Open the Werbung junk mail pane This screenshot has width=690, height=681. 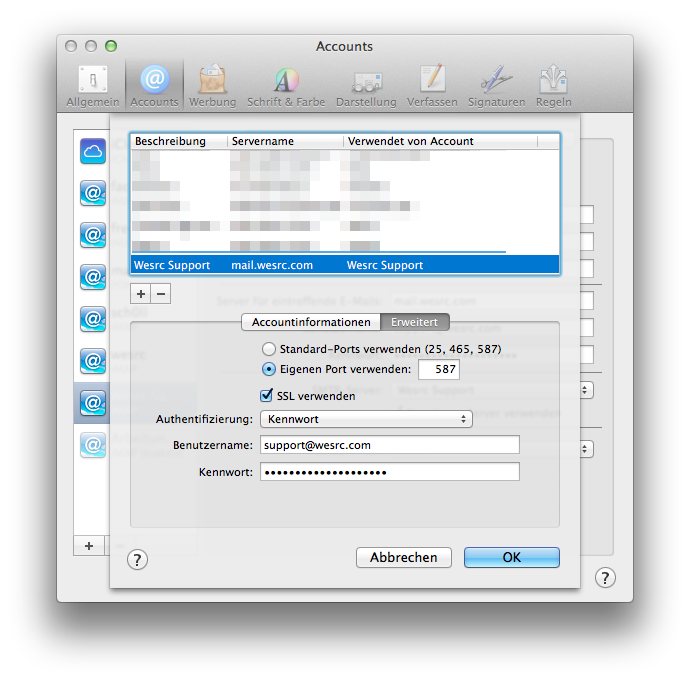[213, 86]
